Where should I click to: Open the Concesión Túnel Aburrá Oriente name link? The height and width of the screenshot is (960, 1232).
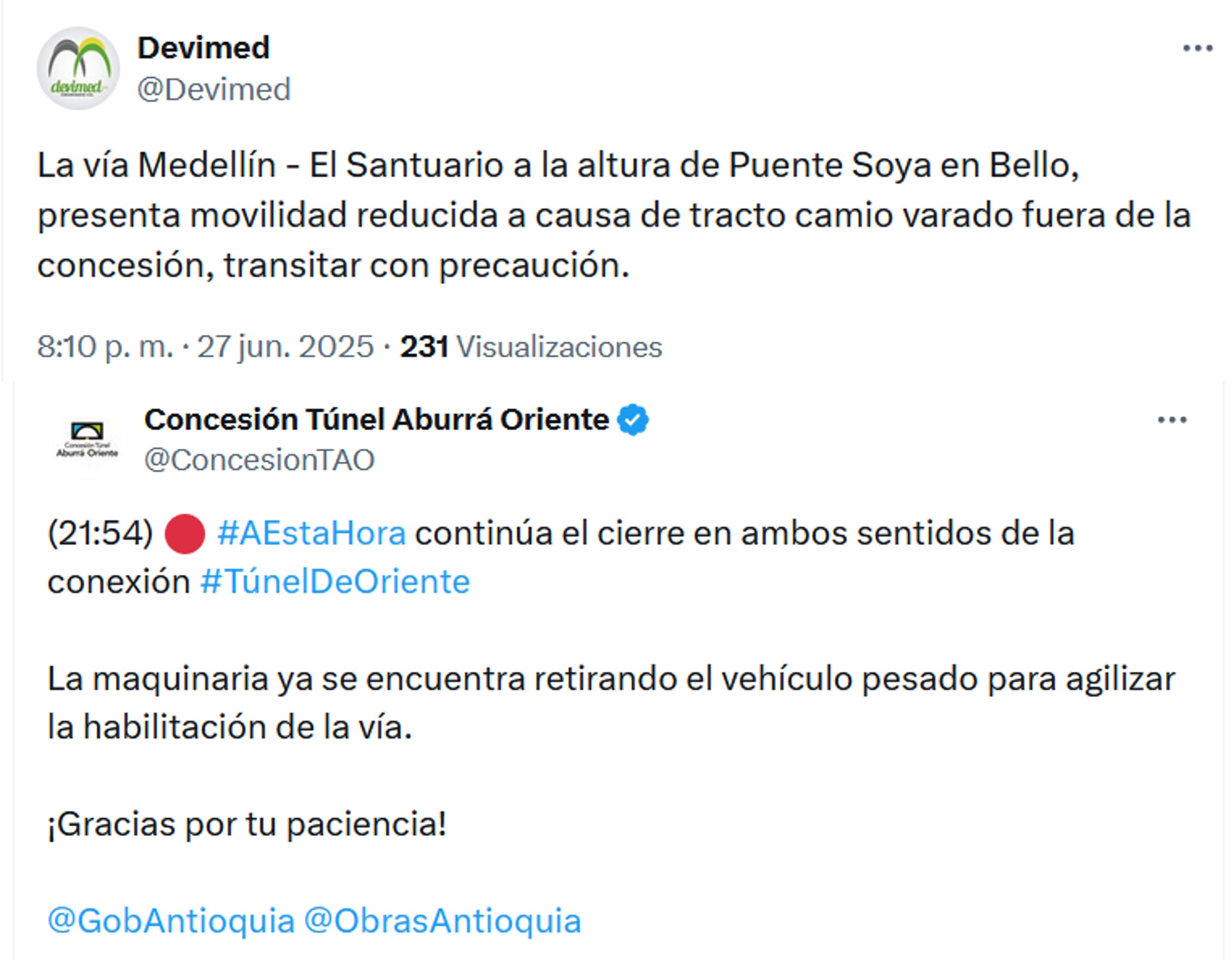376,419
